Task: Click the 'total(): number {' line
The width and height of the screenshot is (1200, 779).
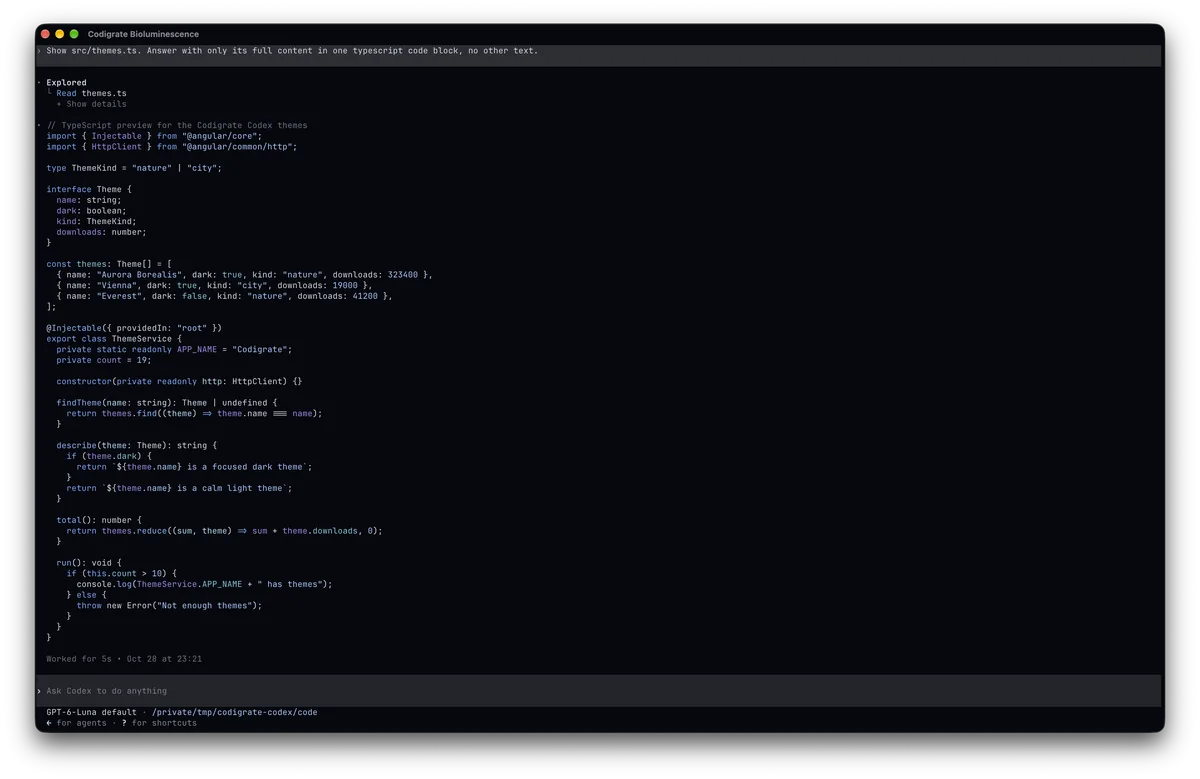Action: 99,521
